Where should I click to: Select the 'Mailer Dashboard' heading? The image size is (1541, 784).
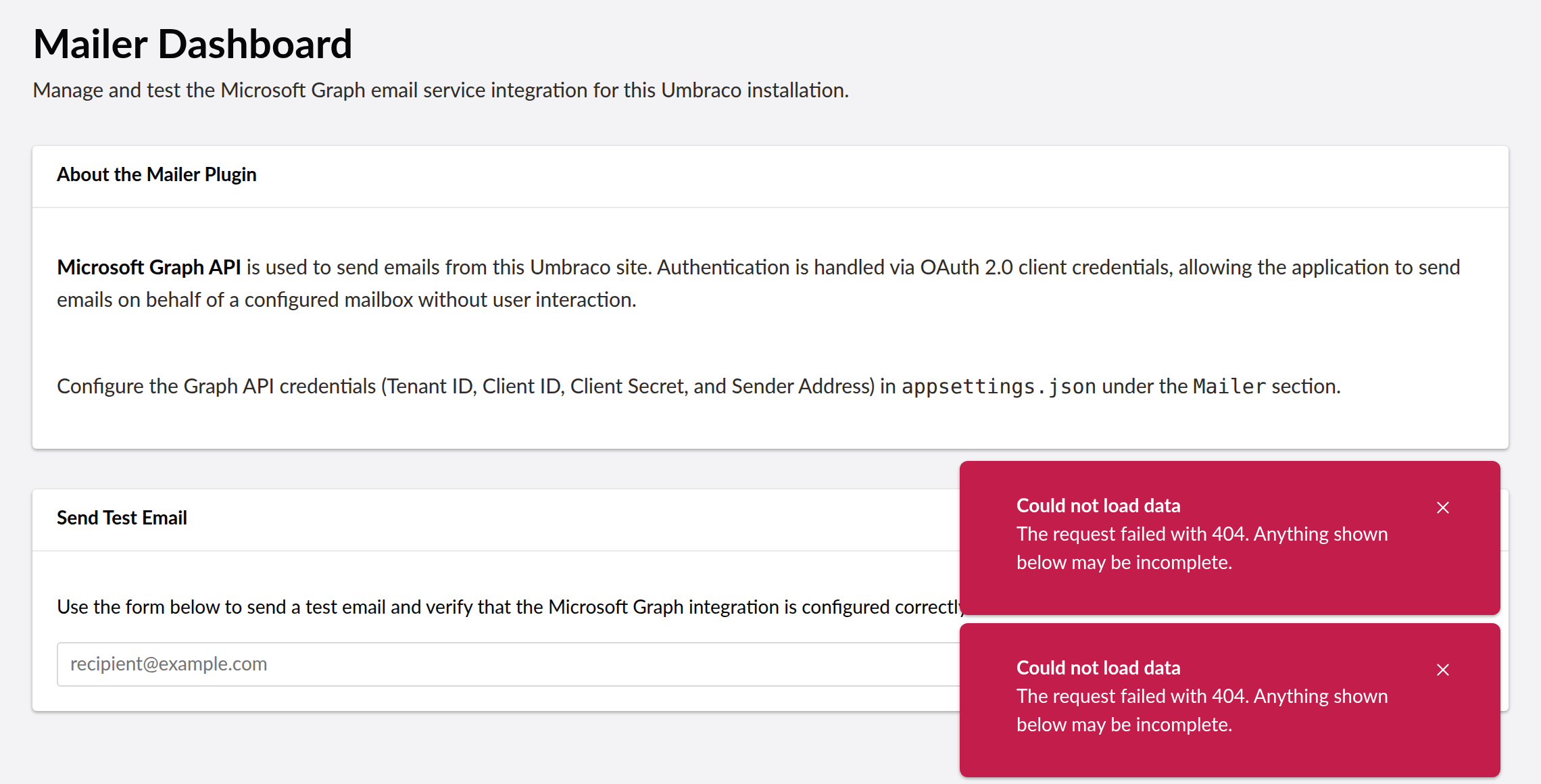click(193, 45)
